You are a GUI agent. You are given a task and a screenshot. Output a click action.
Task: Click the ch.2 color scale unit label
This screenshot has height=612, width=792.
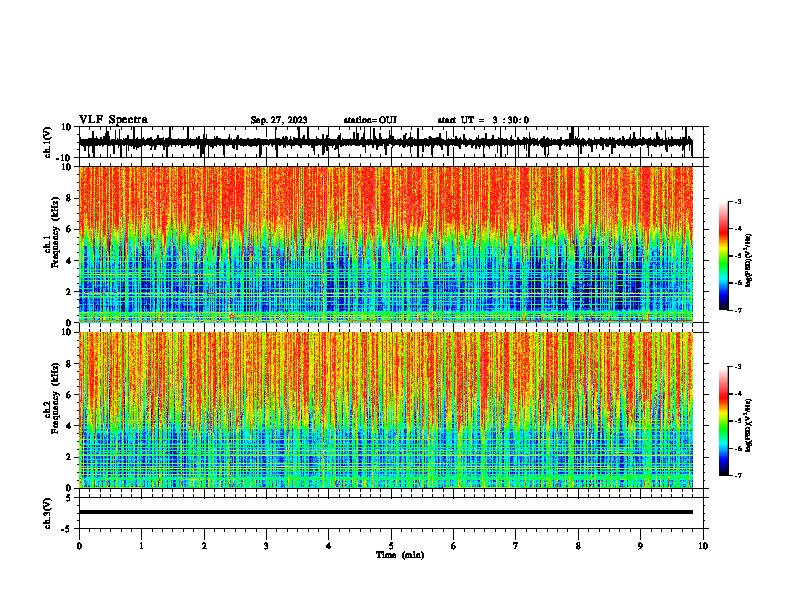[x=749, y=426]
